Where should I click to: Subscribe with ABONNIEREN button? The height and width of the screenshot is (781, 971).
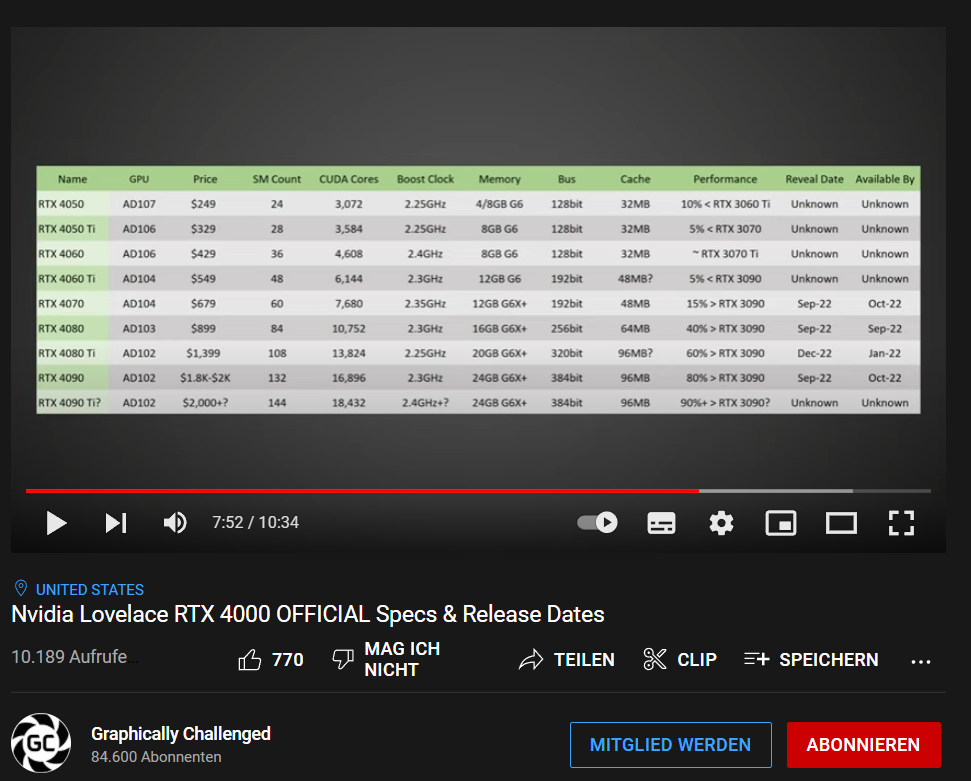(863, 744)
